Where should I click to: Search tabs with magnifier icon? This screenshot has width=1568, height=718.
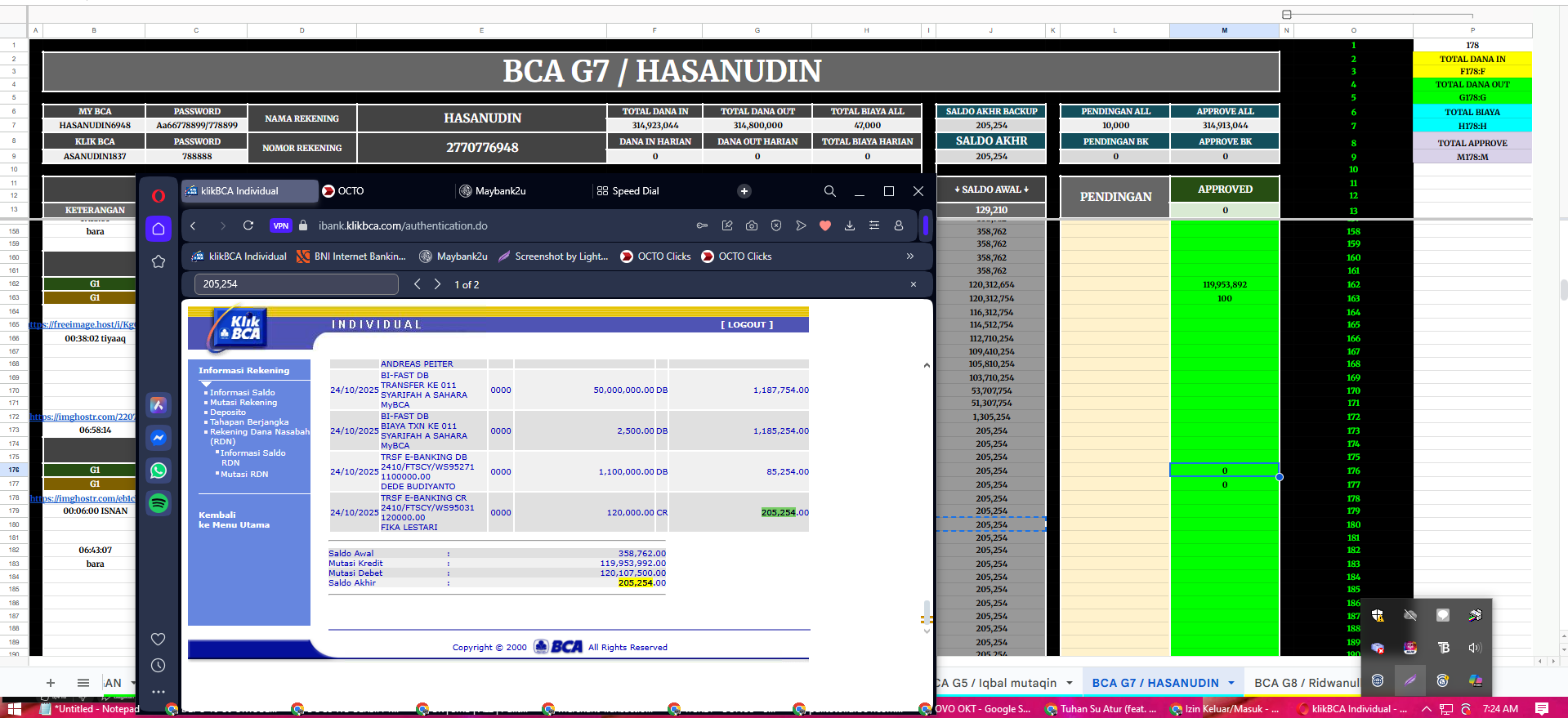830,191
